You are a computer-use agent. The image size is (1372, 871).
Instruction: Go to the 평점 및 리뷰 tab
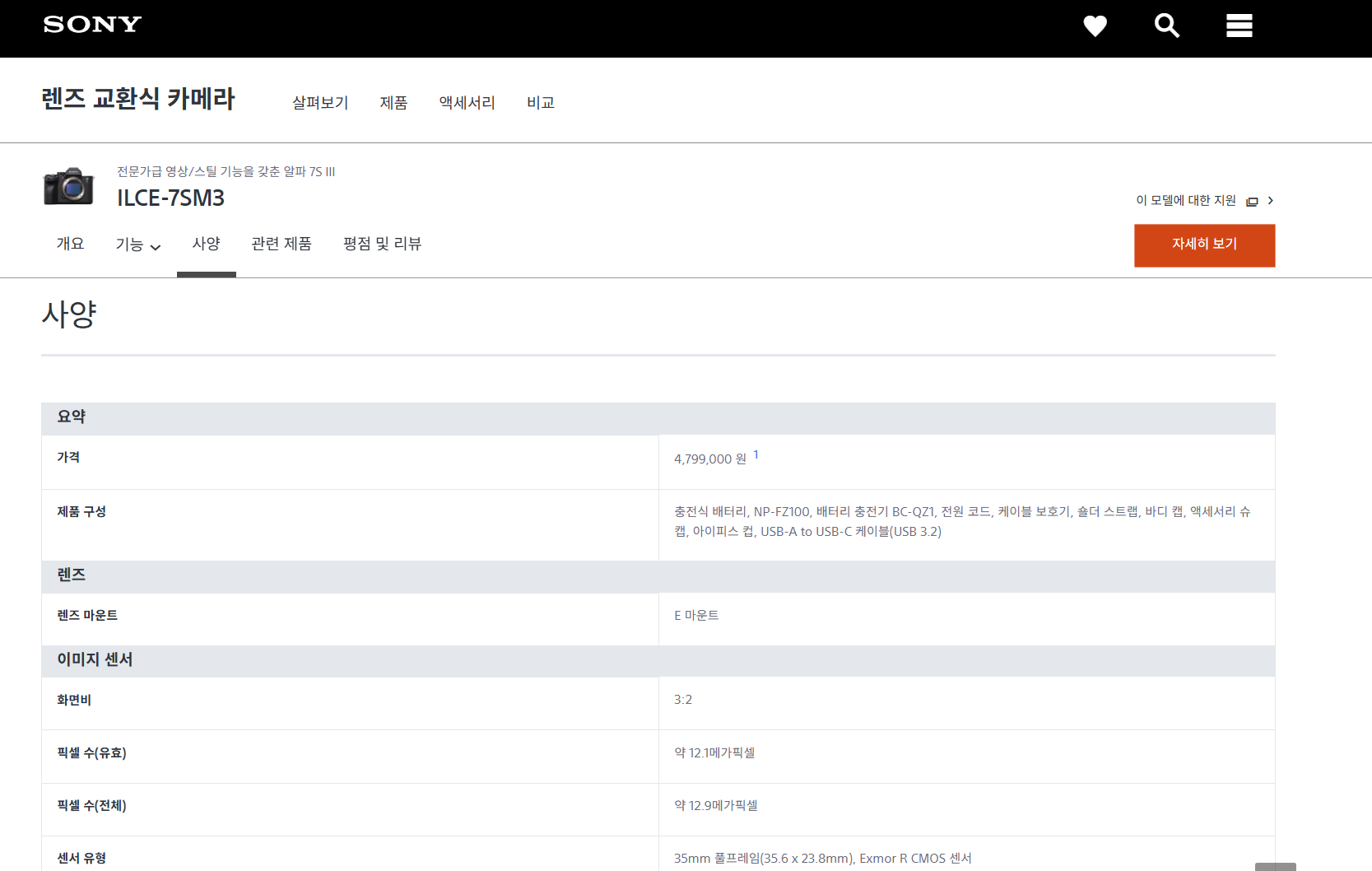[382, 244]
